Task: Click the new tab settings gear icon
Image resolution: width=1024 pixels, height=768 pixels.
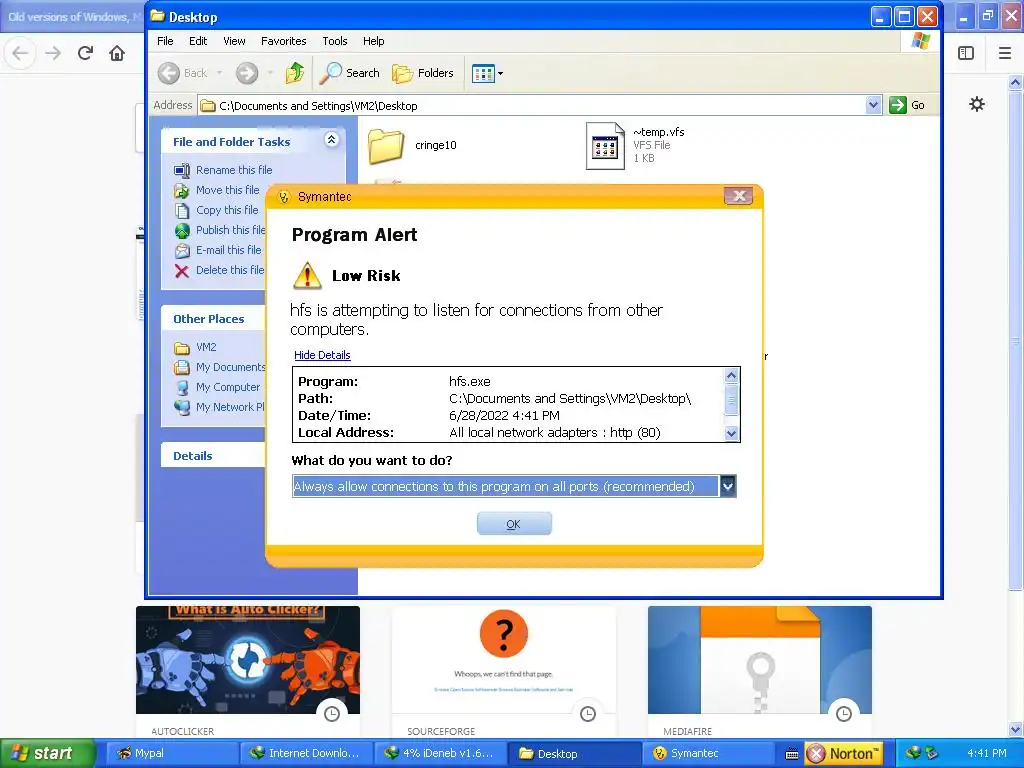Action: tap(977, 104)
